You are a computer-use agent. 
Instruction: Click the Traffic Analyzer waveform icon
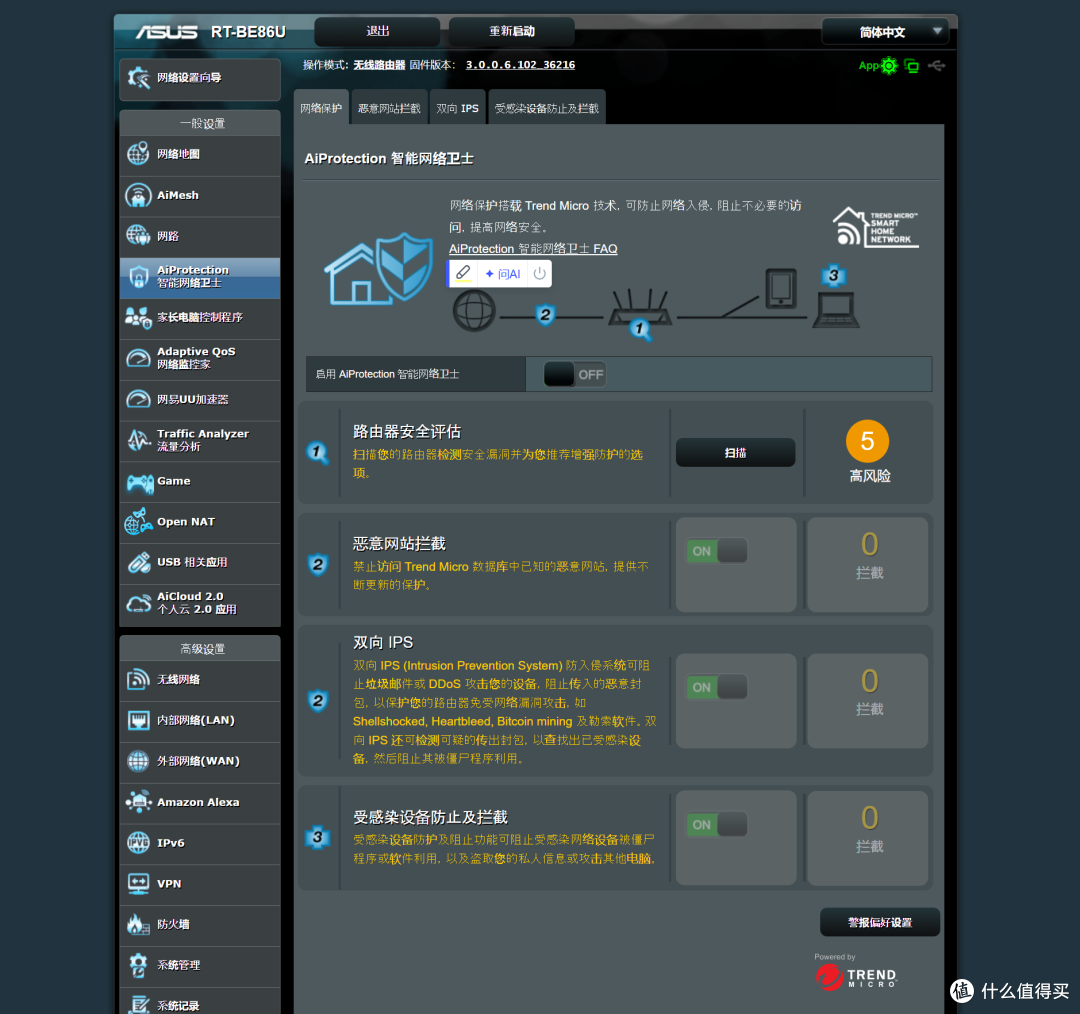(x=138, y=439)
